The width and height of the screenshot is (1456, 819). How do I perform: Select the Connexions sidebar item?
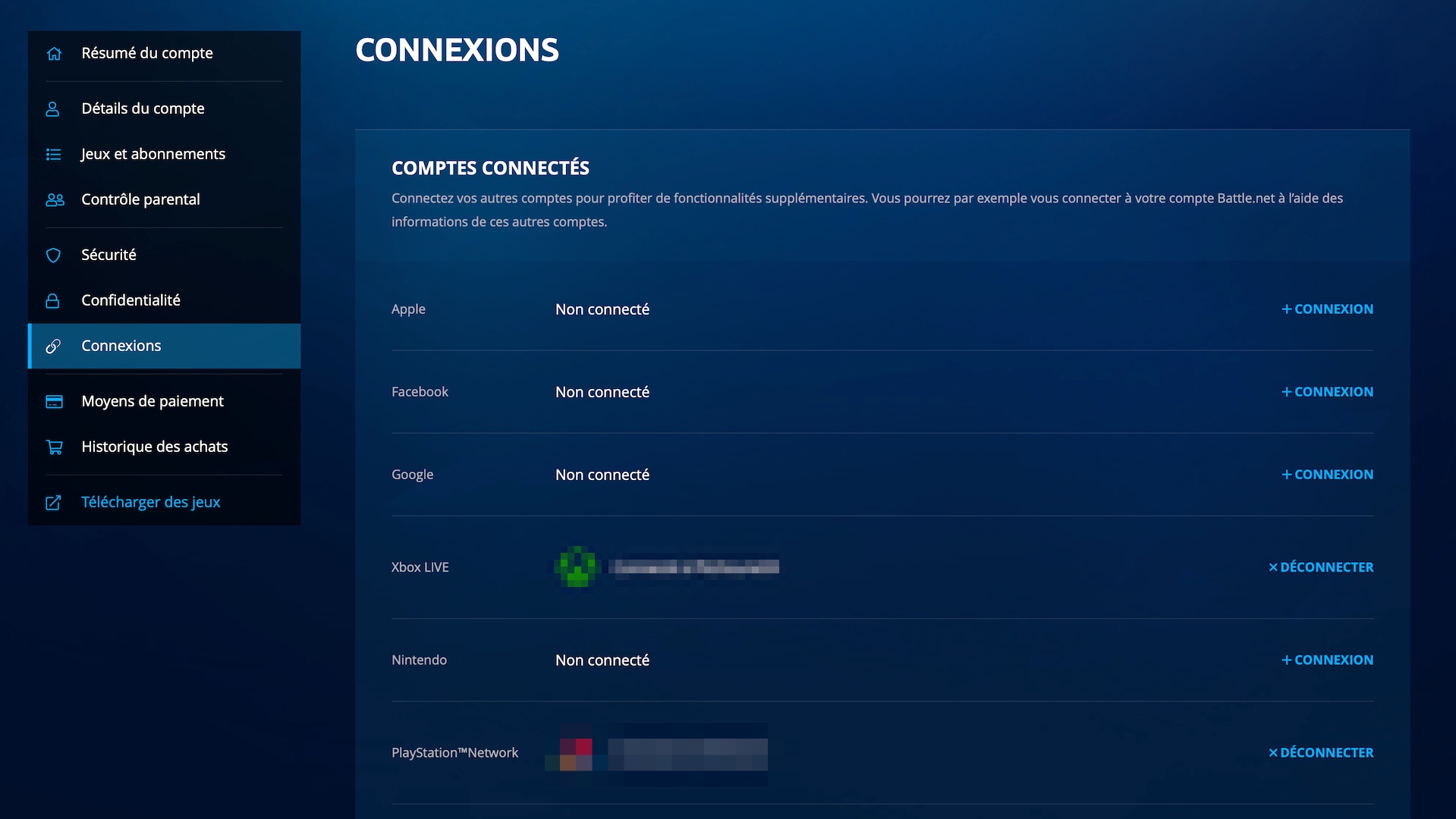[x=164, y=346]
